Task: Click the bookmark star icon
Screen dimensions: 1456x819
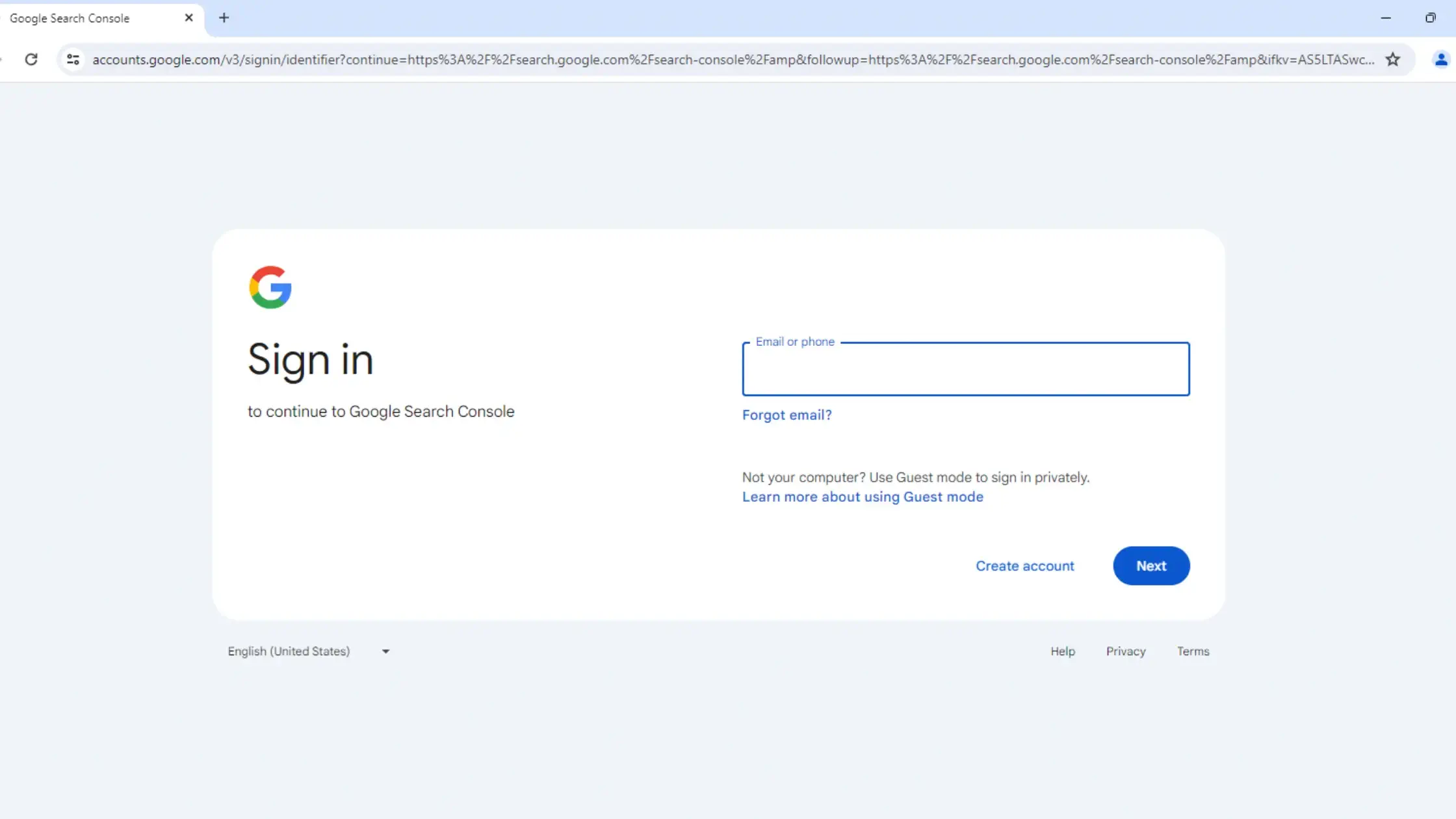Action: coord(1396,59)
